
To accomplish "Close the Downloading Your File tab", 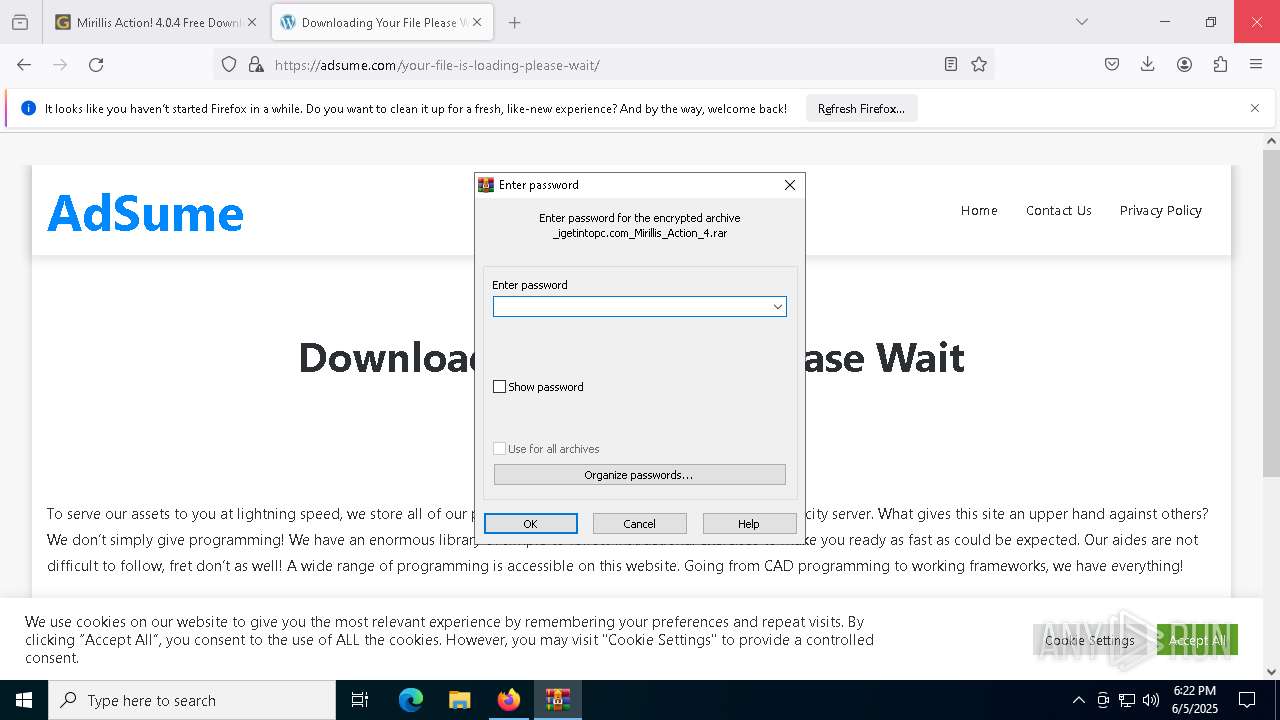I will (x=476, y=22).
